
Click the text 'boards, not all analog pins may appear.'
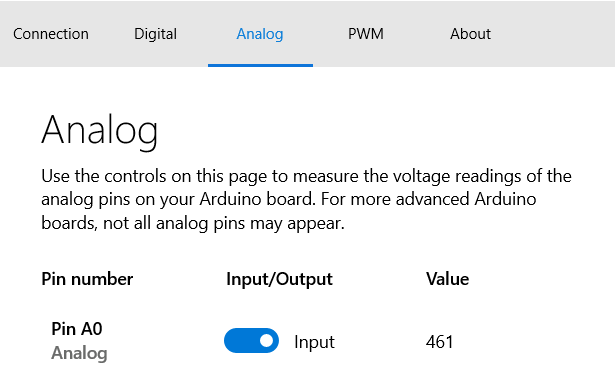(x=193, y=224)
